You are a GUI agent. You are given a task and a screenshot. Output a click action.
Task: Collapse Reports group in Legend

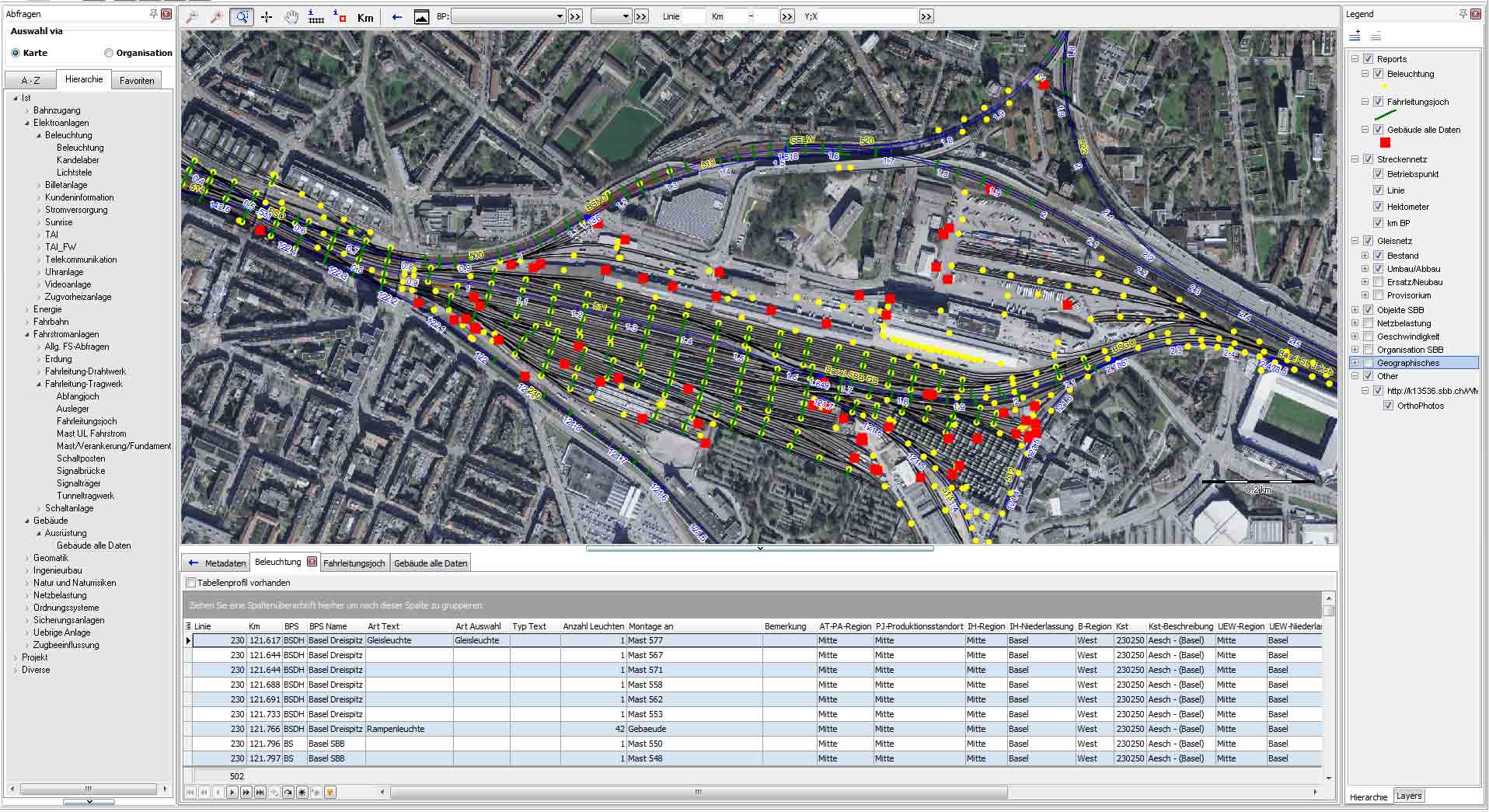tap(1355, 59)
